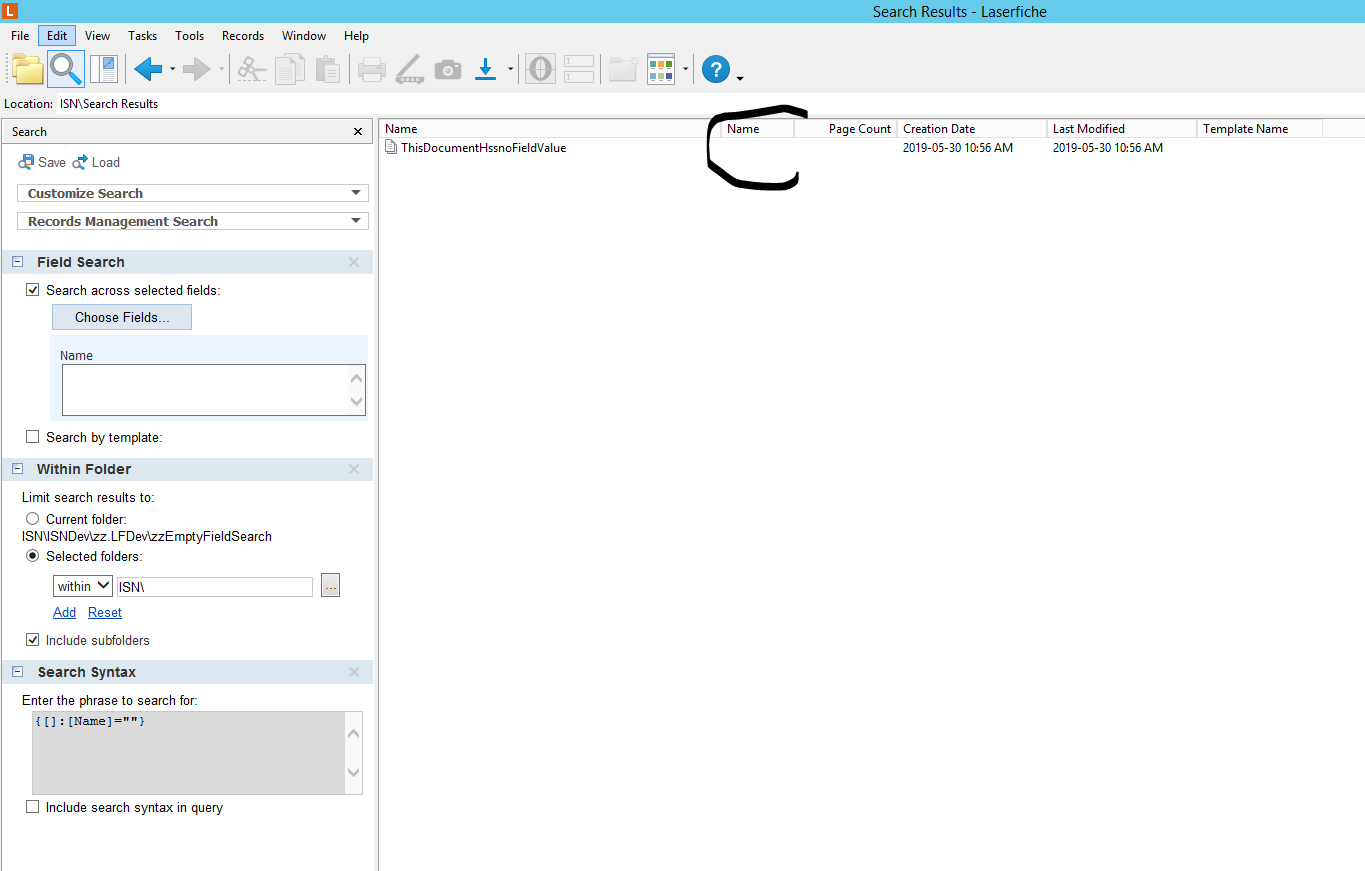Open the Help menu
This screenshot has height=871, width=1365.
357,36
